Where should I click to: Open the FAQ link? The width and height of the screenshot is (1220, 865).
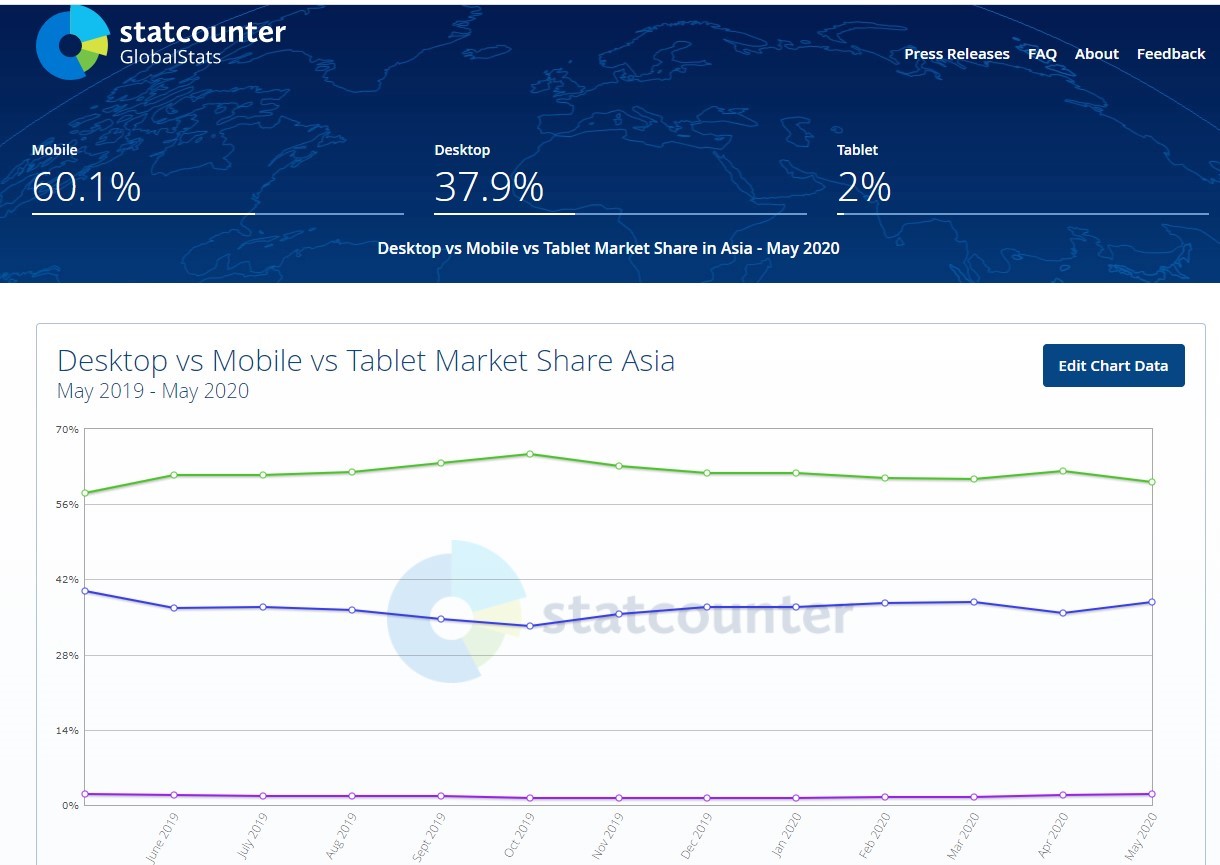tap(1042, 54)
